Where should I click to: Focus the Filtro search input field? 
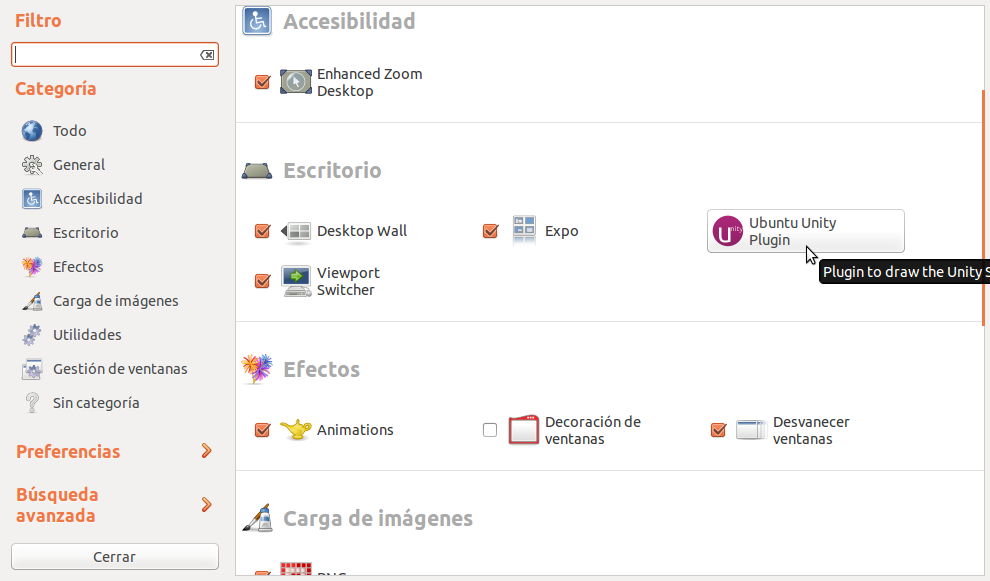coord(105,55)
